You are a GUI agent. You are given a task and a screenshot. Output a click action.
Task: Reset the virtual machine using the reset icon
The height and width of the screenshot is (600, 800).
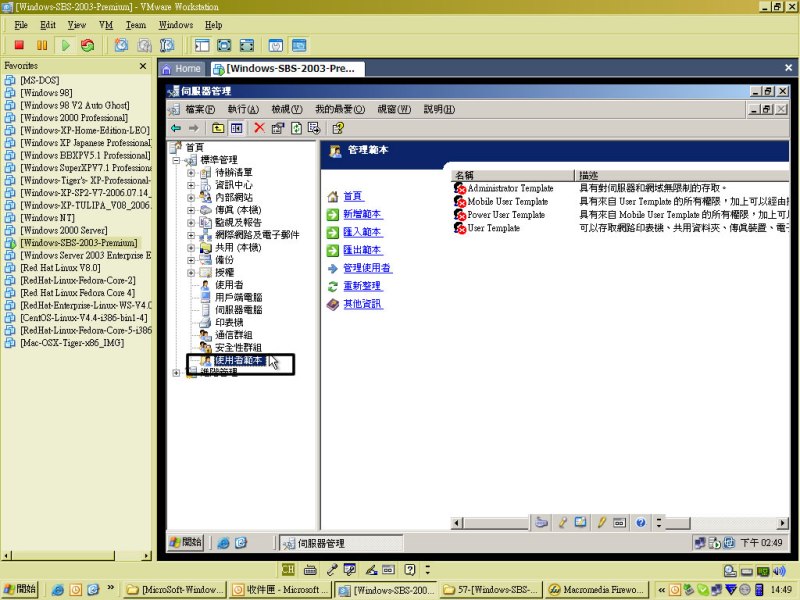point(88,45)
